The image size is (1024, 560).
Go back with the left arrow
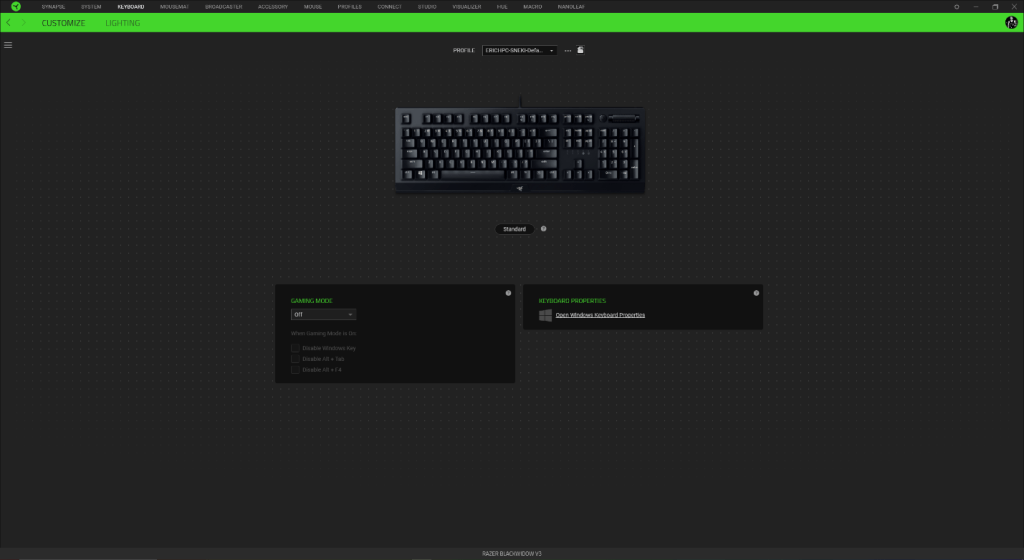tap(8, 23)
